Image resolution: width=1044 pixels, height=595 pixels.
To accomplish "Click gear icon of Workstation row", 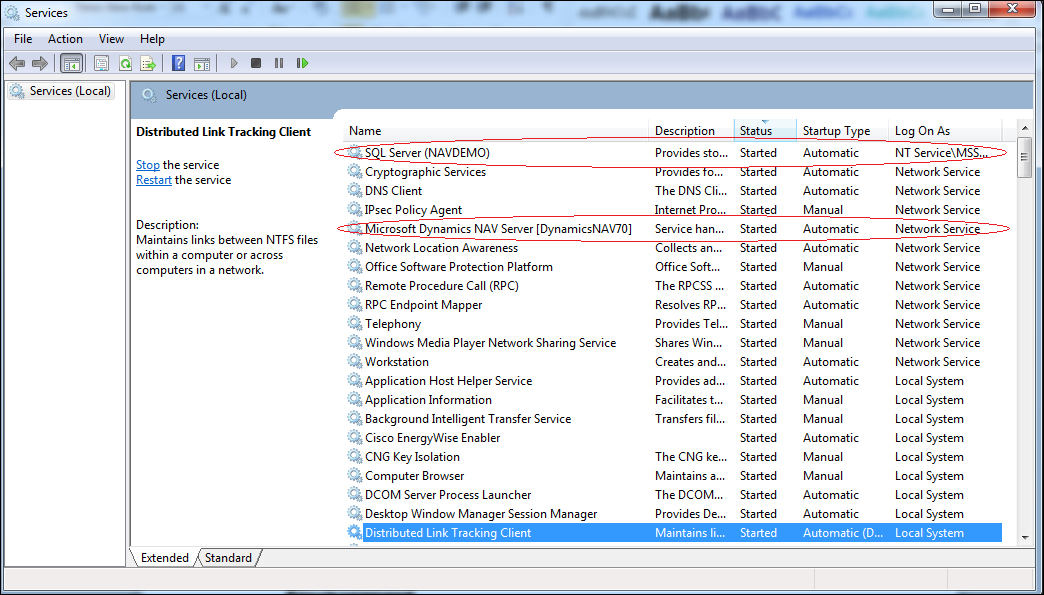I will 355,361.
